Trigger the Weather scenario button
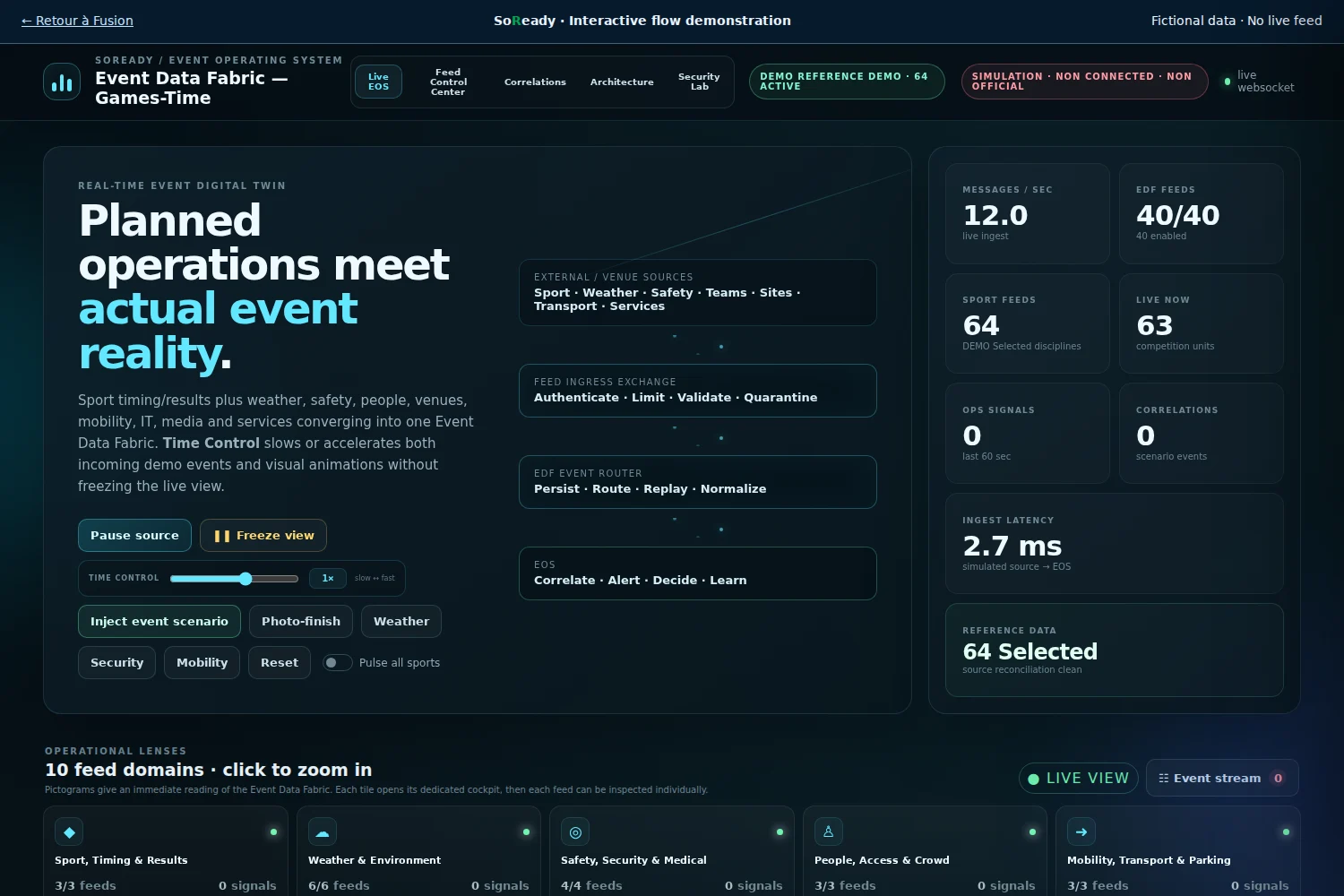Viewport: 1344px width, 896px height. [401, 622]
